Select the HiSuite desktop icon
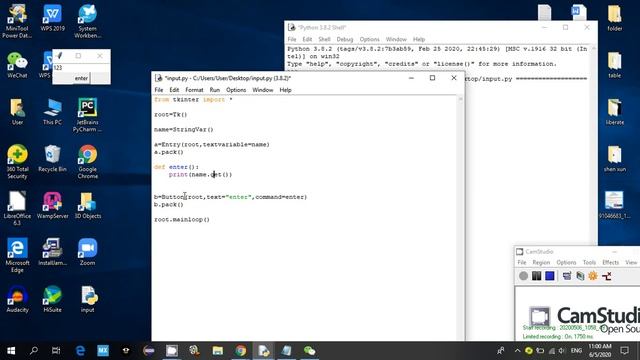 click(x=52, y=299)
